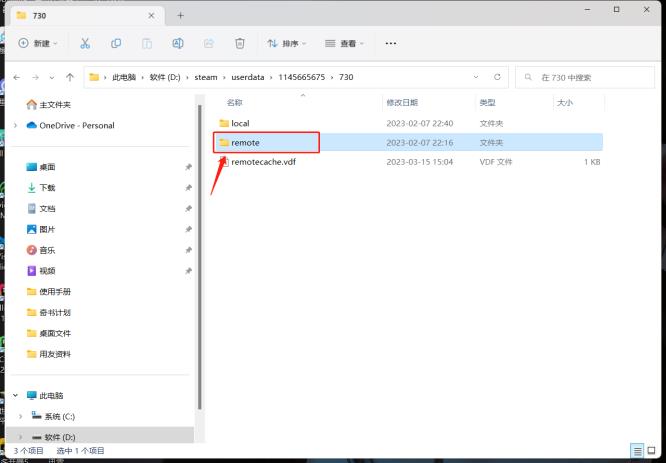The image size is (666, 463).
Task: Collapse the 此电脑 tree node
Action: point(15,395)
